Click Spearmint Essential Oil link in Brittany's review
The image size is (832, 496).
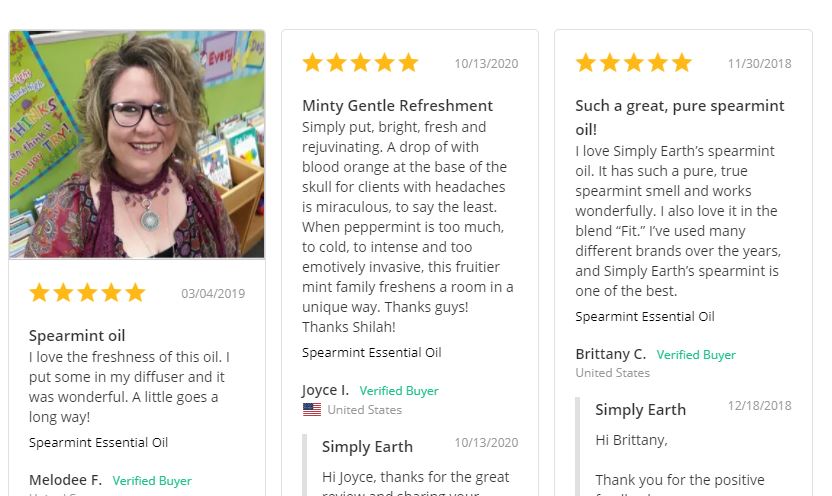[645, 316]
